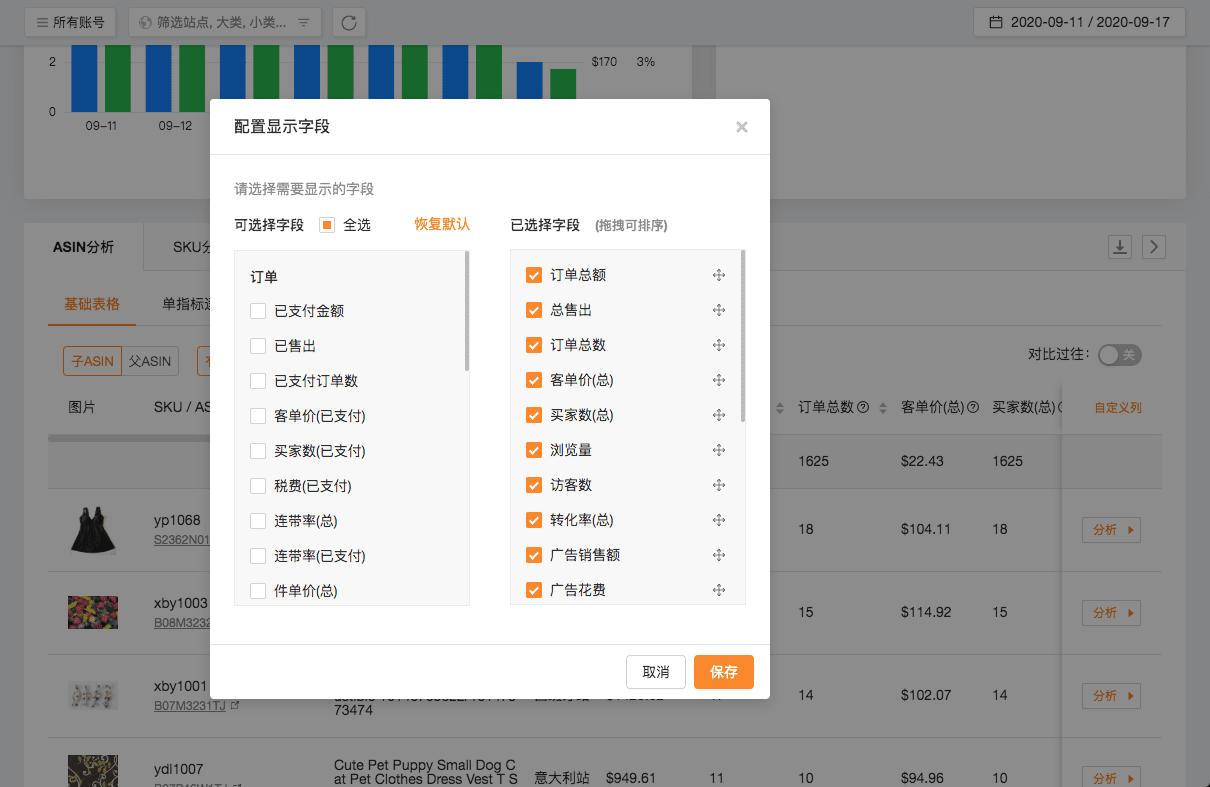Click the help icon next to 订单总数 column
The image size is (1210, 787).
click(863, 408)
